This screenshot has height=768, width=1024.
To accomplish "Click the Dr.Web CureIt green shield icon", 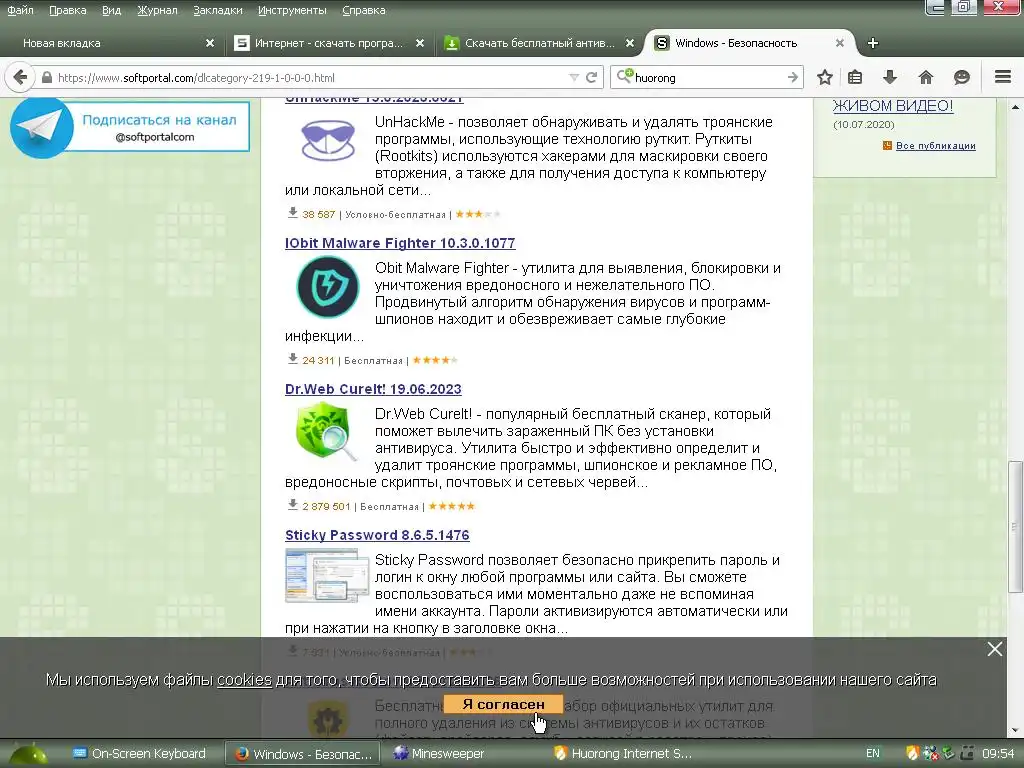I will [326, 432].
